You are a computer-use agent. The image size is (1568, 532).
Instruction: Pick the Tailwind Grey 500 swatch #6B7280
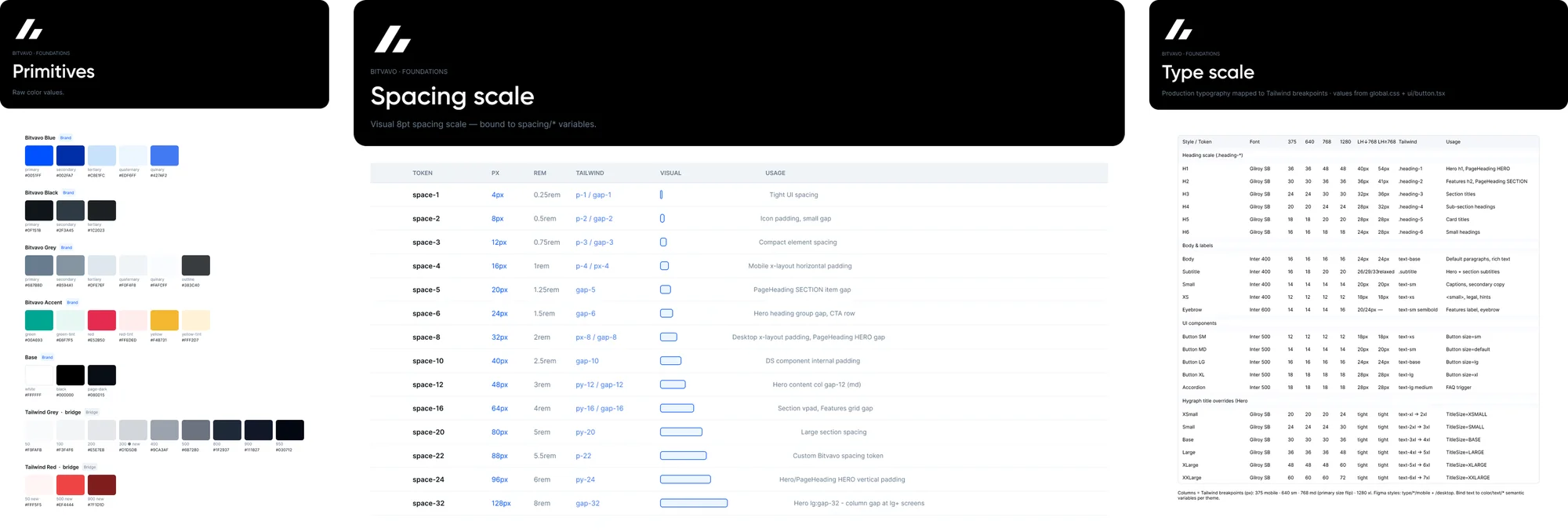pos(196,430)
